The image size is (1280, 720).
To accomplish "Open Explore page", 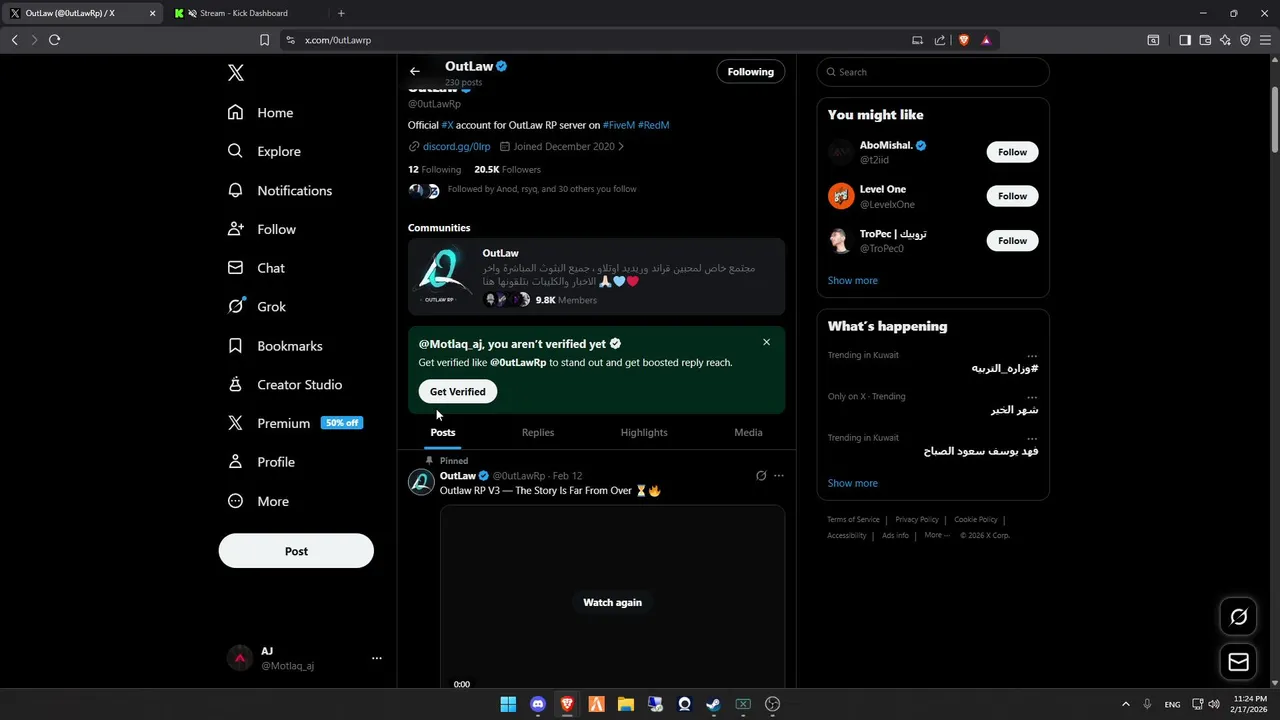I will 264,151.
